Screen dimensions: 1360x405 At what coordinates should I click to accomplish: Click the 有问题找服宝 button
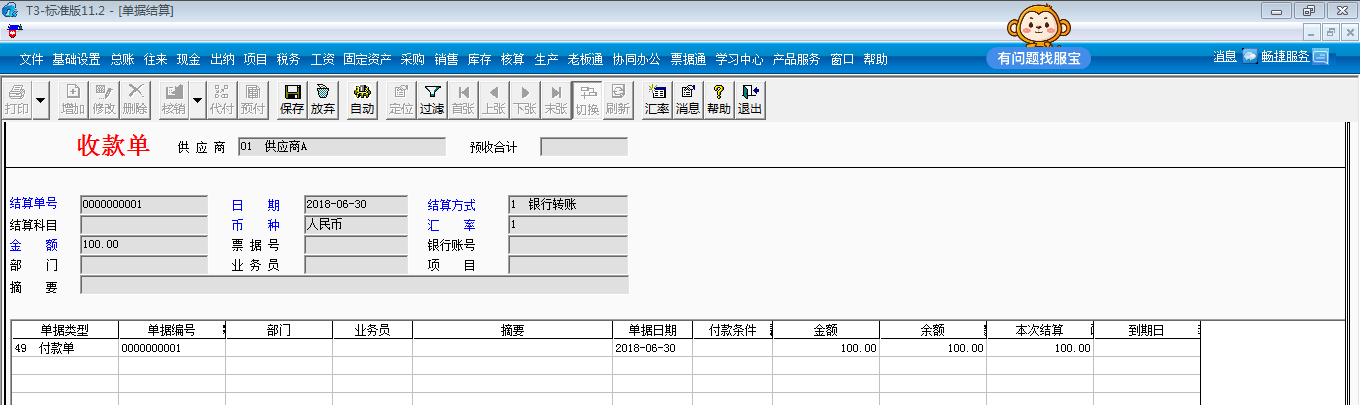pyautogui.click(x=1038, y=59)
